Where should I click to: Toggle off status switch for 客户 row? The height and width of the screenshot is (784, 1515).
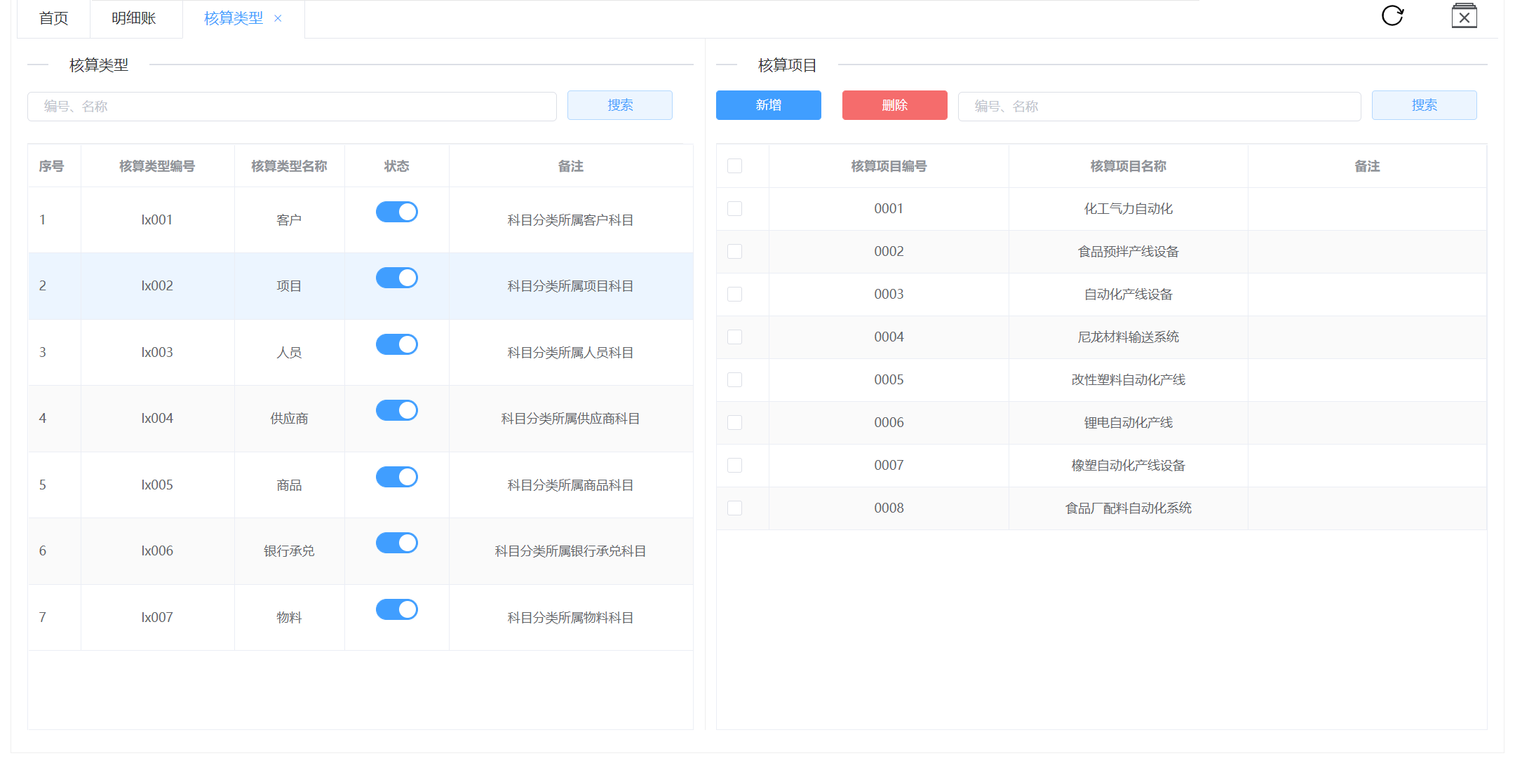coord(397,212)
